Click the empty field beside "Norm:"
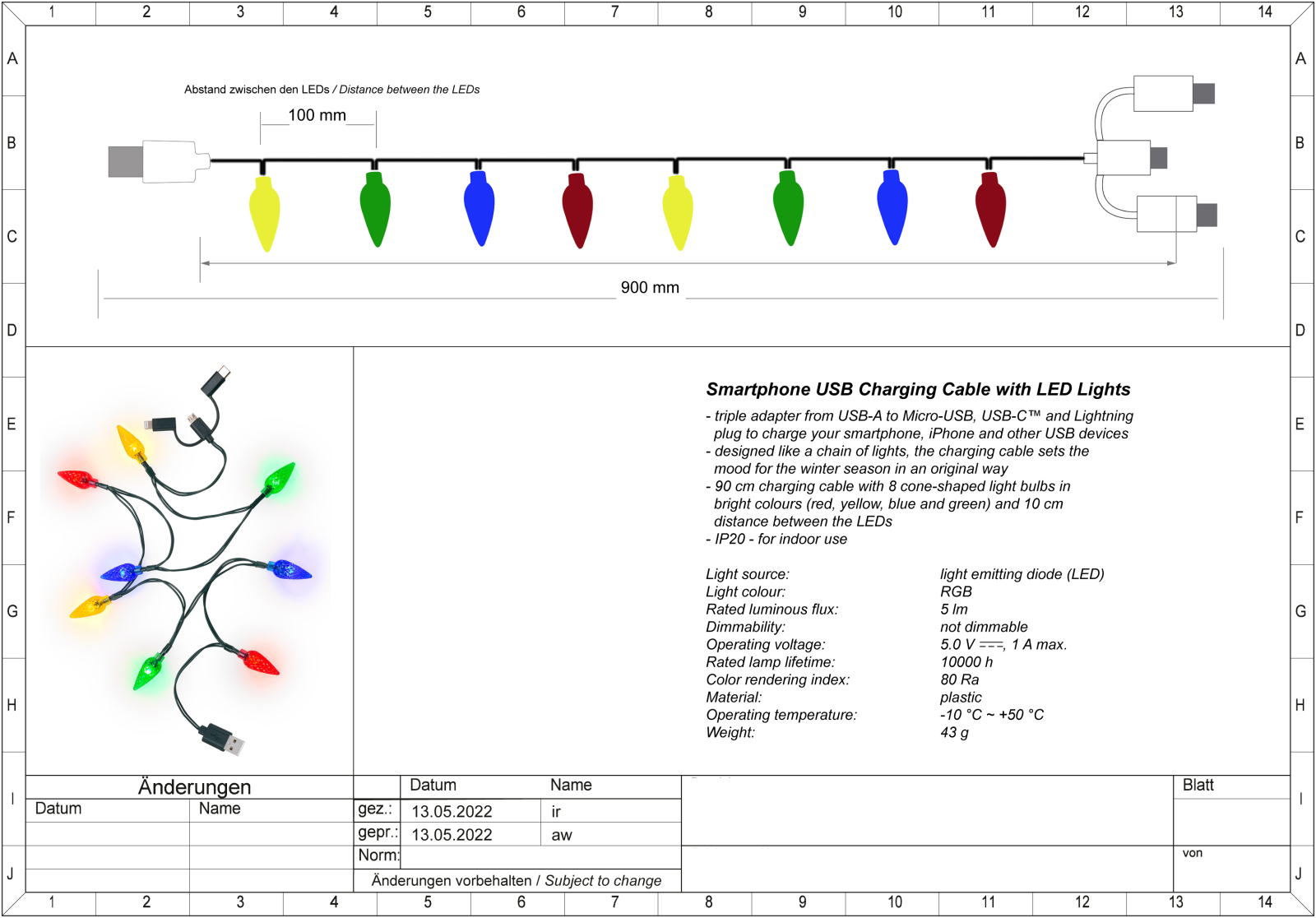Screen dimensions: 1316x918 click(x=541, y=856)
